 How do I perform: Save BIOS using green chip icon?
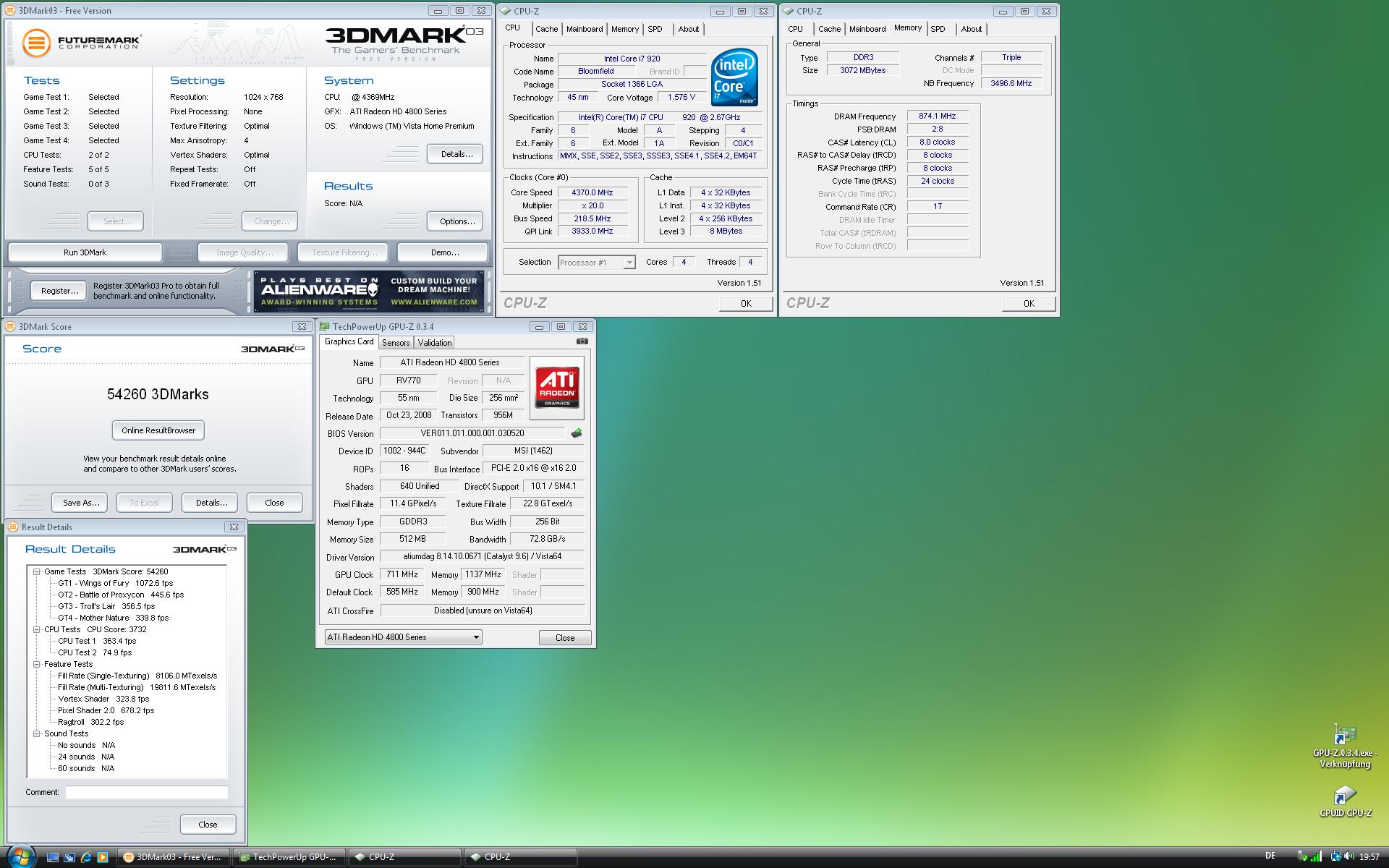(x=577, y=433)
